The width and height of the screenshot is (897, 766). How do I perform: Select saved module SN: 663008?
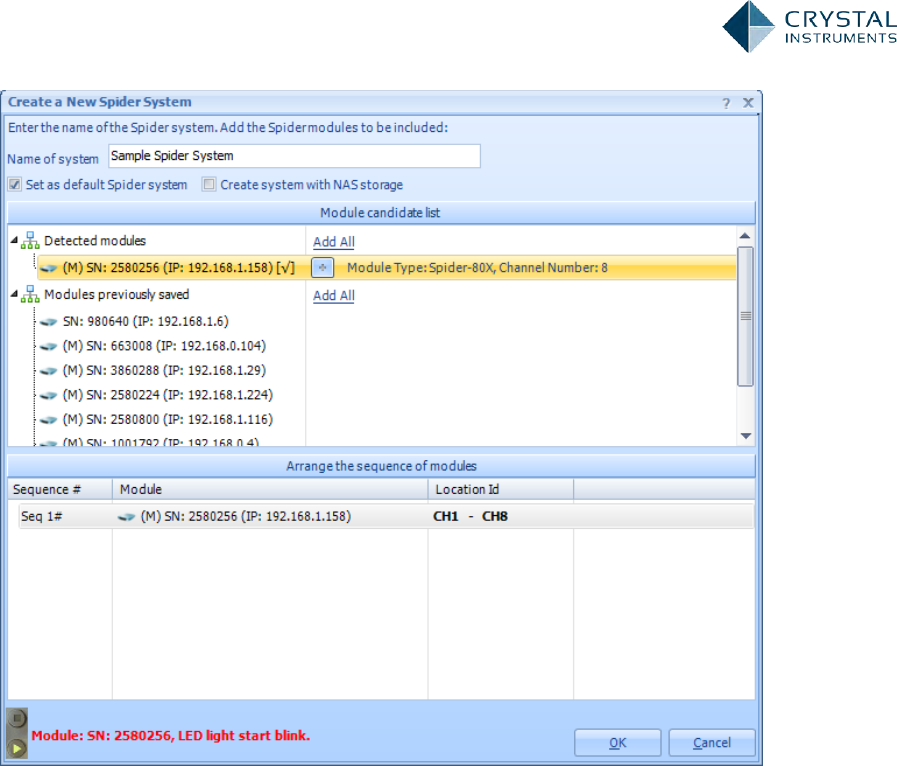(164, 346)
